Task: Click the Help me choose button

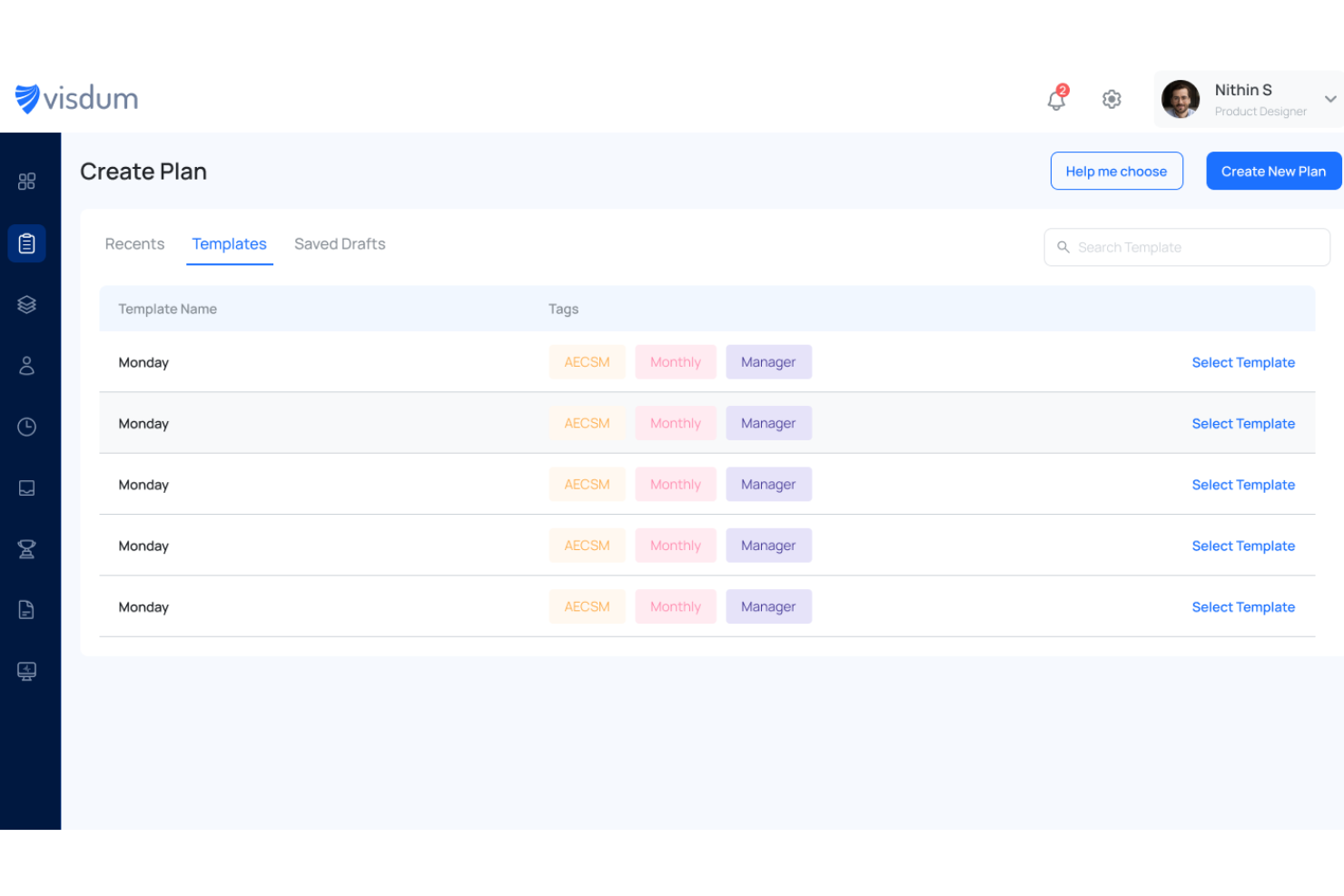Action: [1116, 171]
